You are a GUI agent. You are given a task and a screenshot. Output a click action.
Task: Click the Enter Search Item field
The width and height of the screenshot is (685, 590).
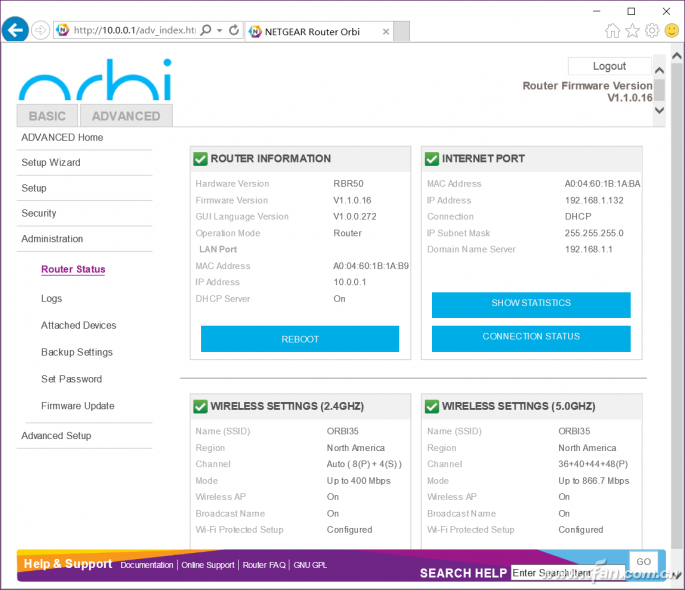(568, 573)
